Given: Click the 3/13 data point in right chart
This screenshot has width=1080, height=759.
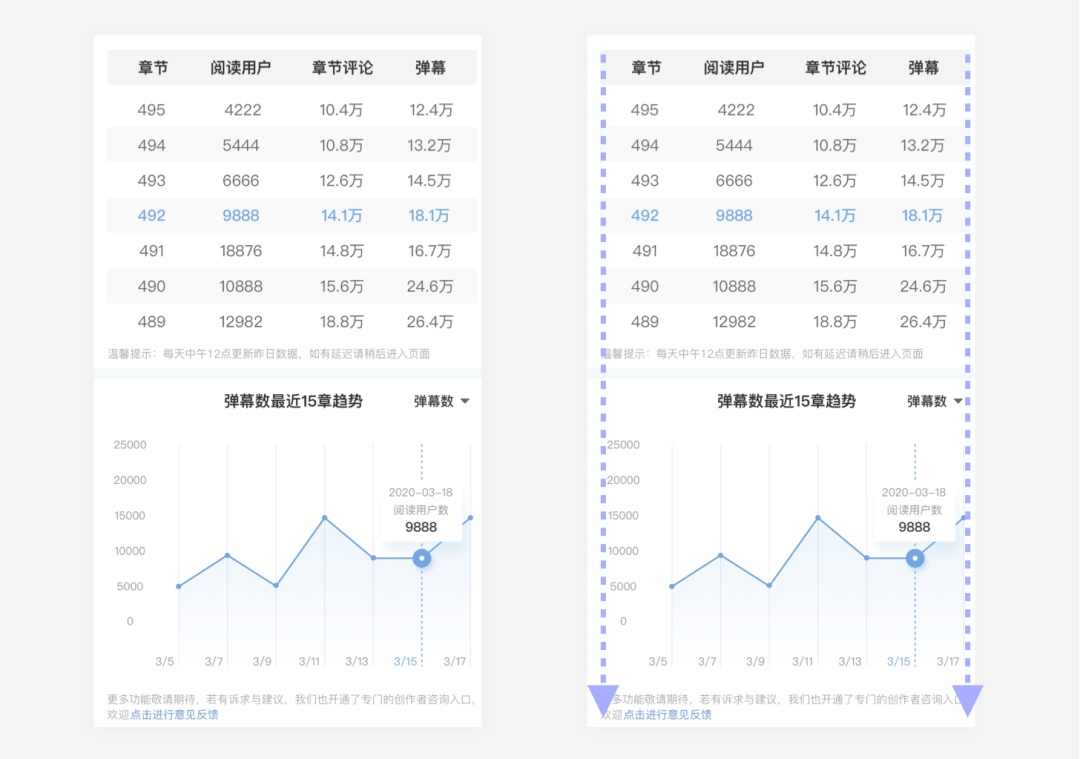Looking at the screenshot, I should [x=866, y=558].
